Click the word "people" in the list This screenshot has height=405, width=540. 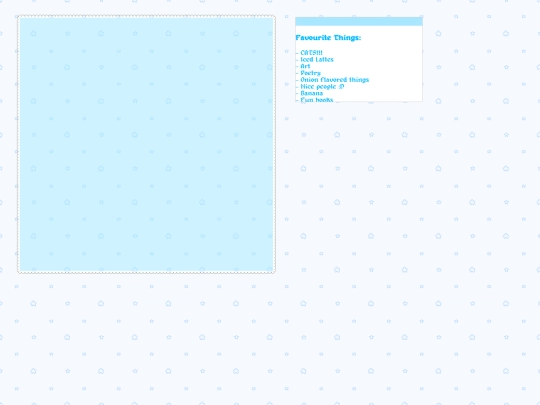(326, 87)
